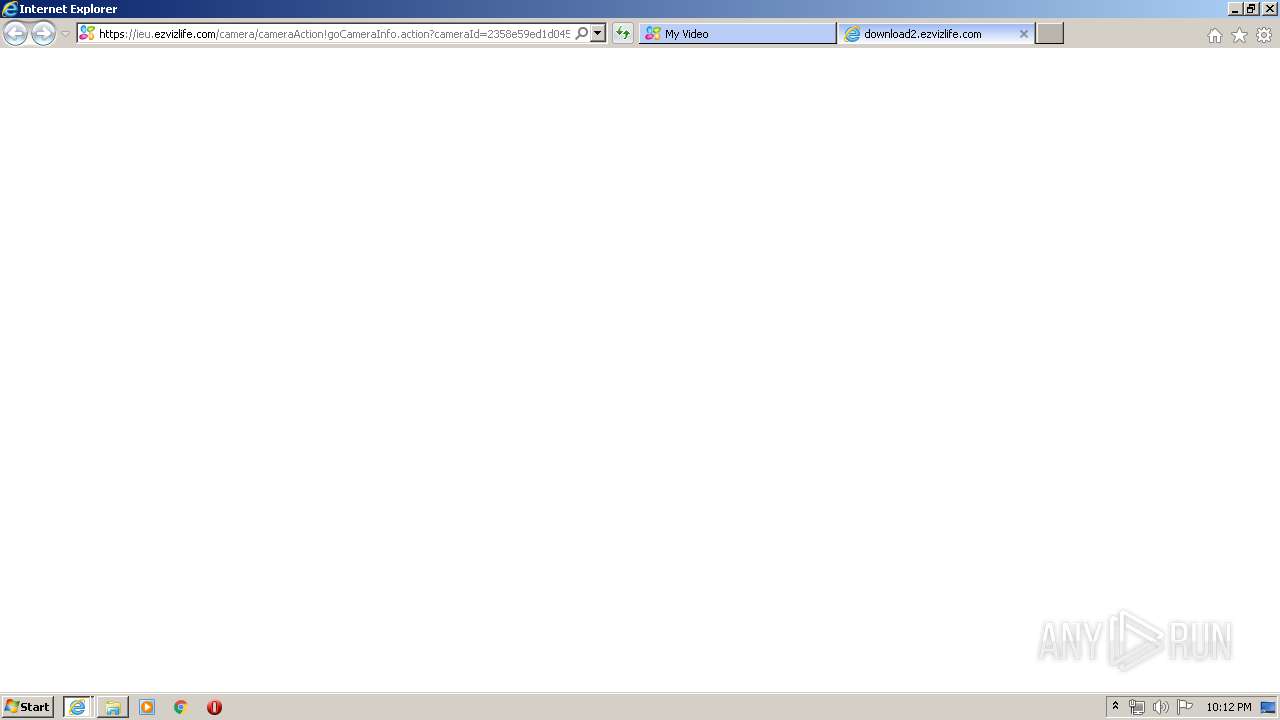
Task: Click the Show desktop button
Action: 1269,707
